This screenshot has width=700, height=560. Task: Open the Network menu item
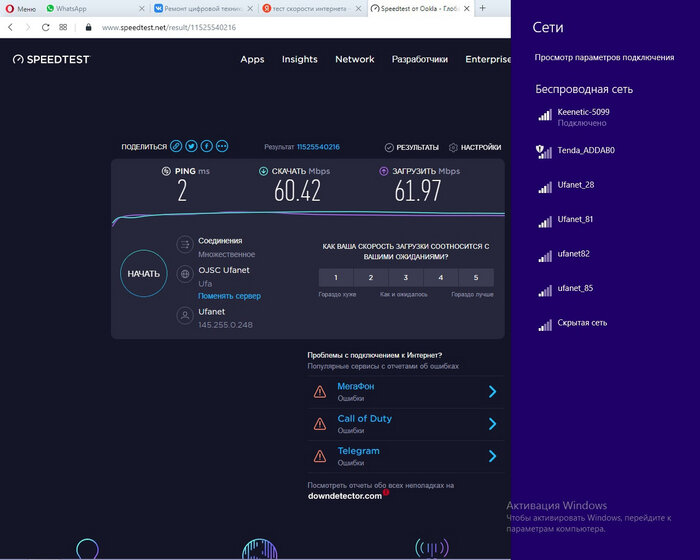tap(354, 59)
